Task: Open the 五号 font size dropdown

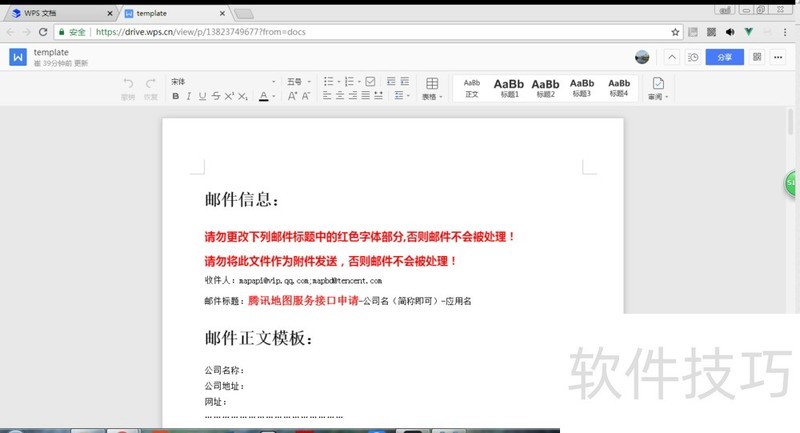Action: click(x=298, y=82)
